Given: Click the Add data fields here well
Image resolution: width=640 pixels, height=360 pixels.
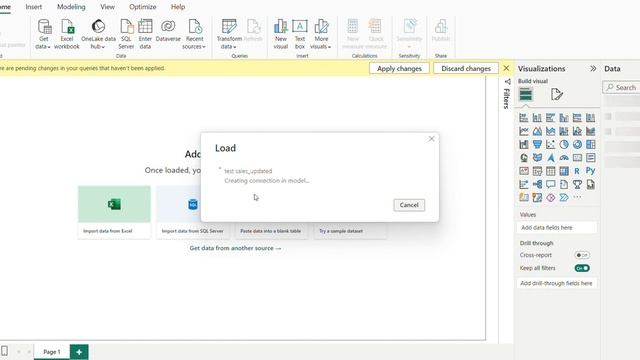Looking at the screenshot, I should click(x=557, y=228).
